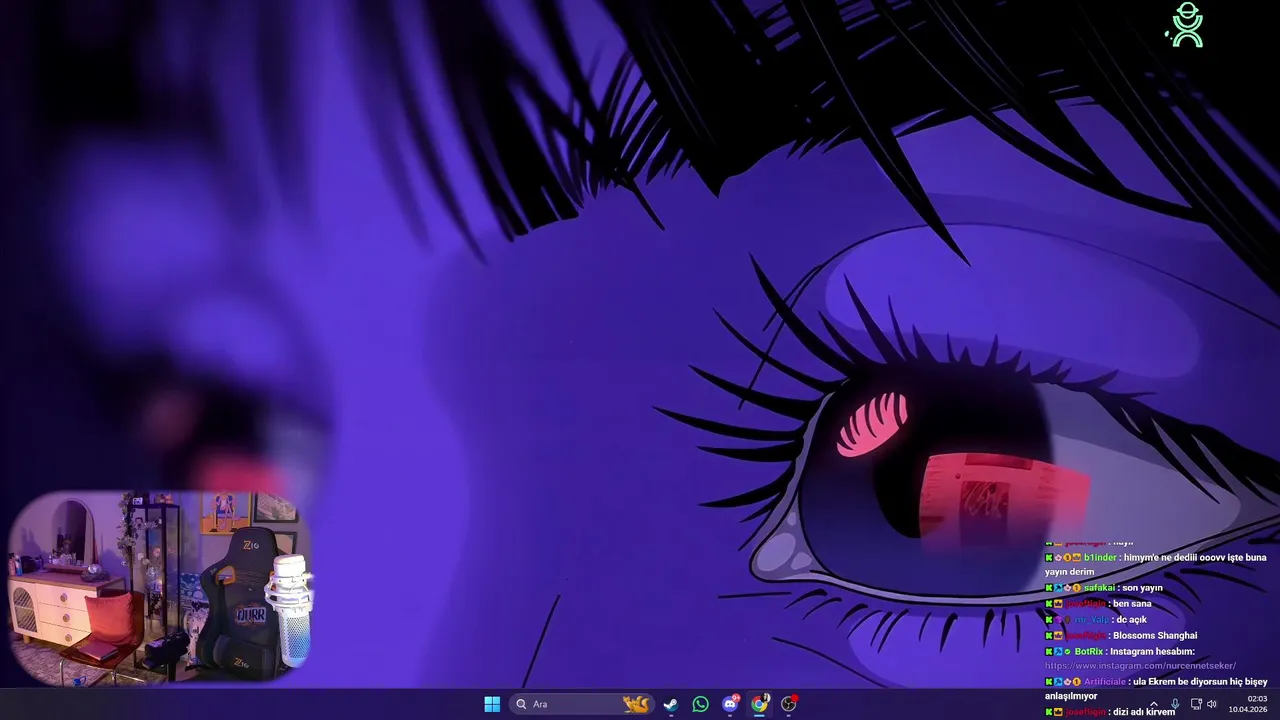Show hidden system tray icons
Viewport: 1280px width, 720px height.
tap(1153, 704)
